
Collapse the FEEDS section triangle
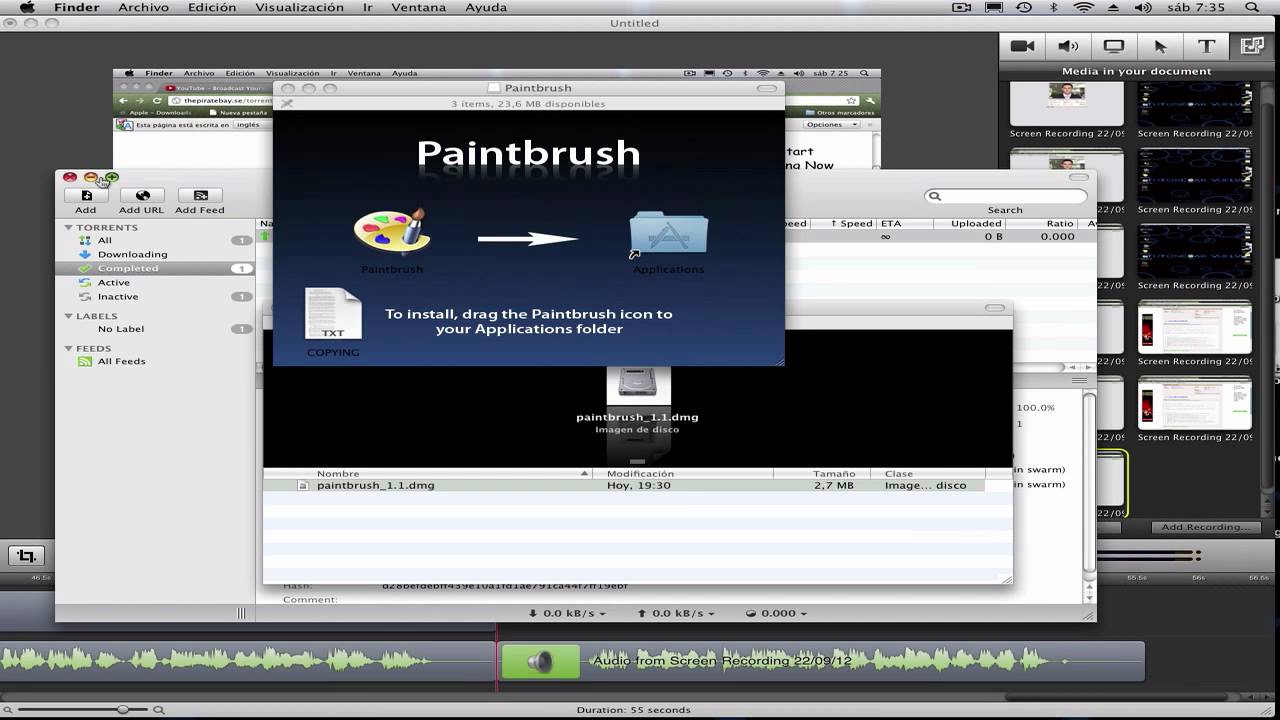pos(69,349)
